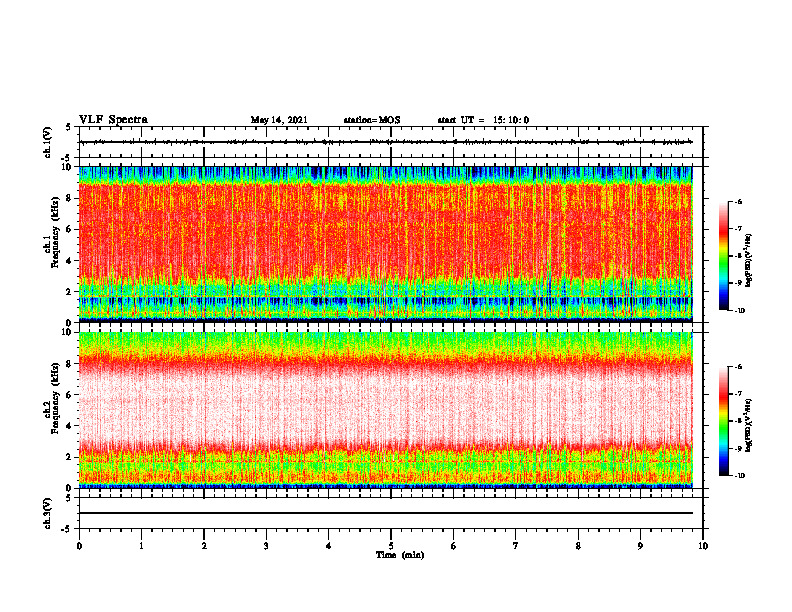Click the "-5" tick on the ch.3(V) axis

point(67,529)
